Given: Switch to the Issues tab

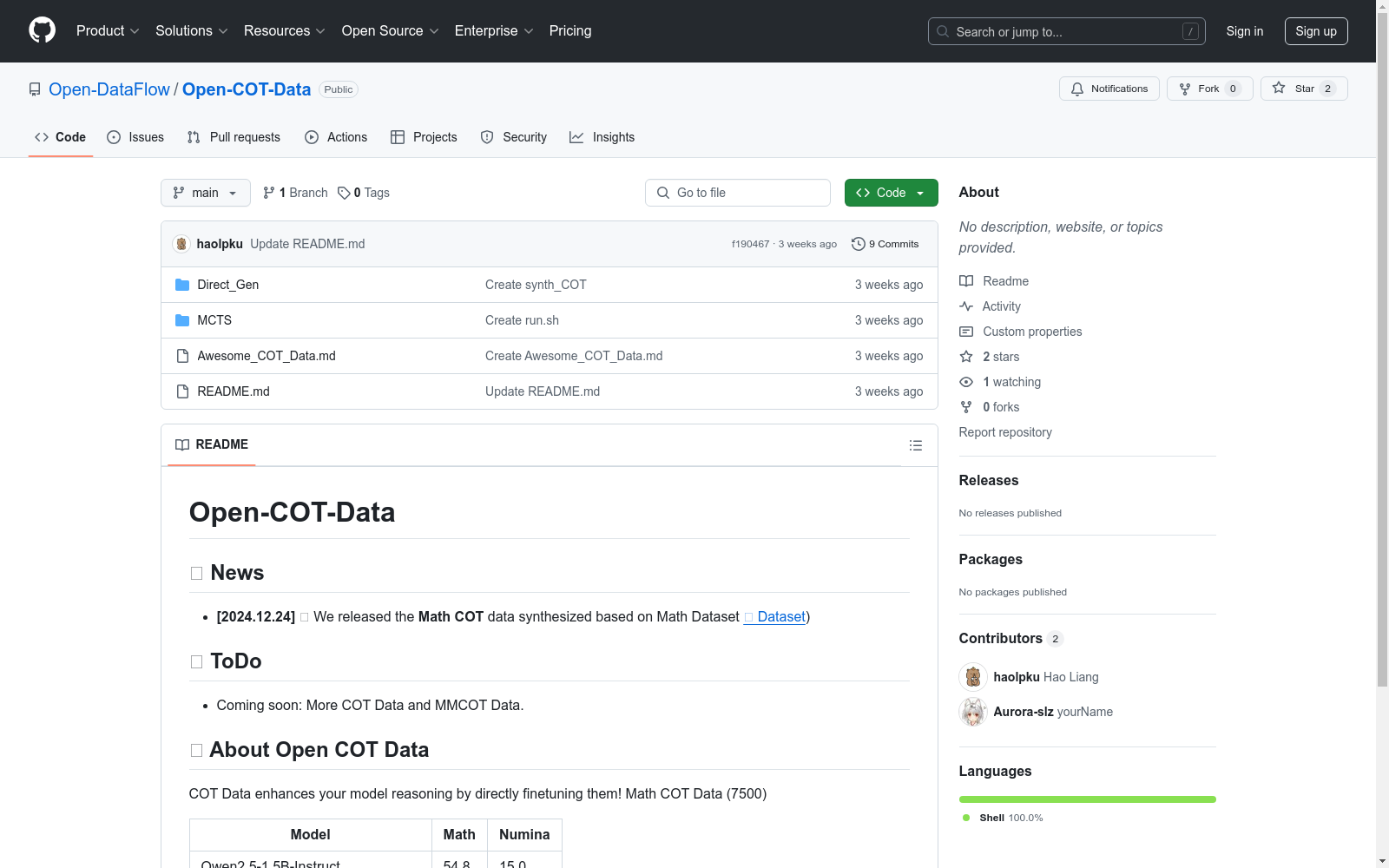Looking at the screenshot, I should (135, 137).
